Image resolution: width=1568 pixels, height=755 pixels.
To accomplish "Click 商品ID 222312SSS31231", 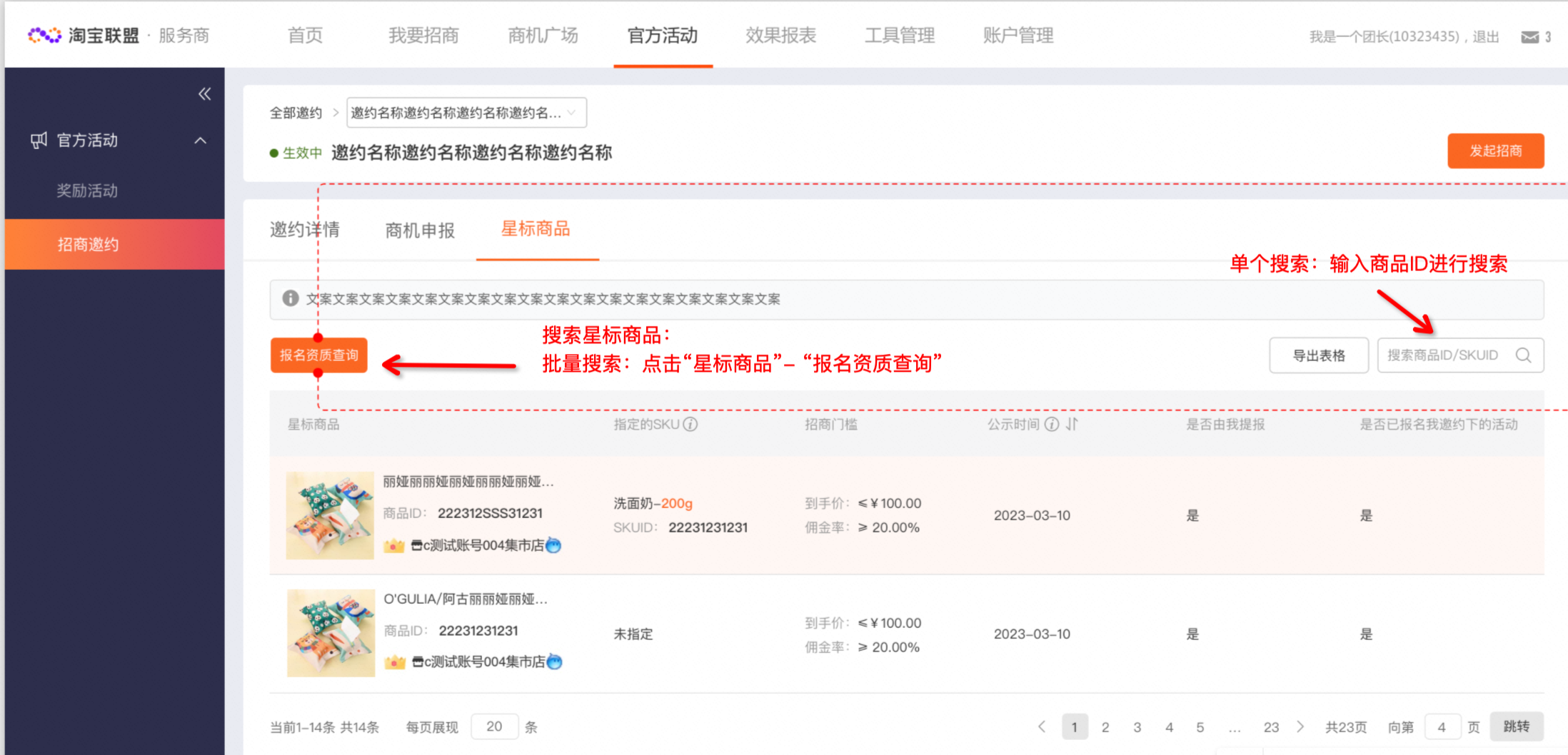I will click(x=490, y=513).
